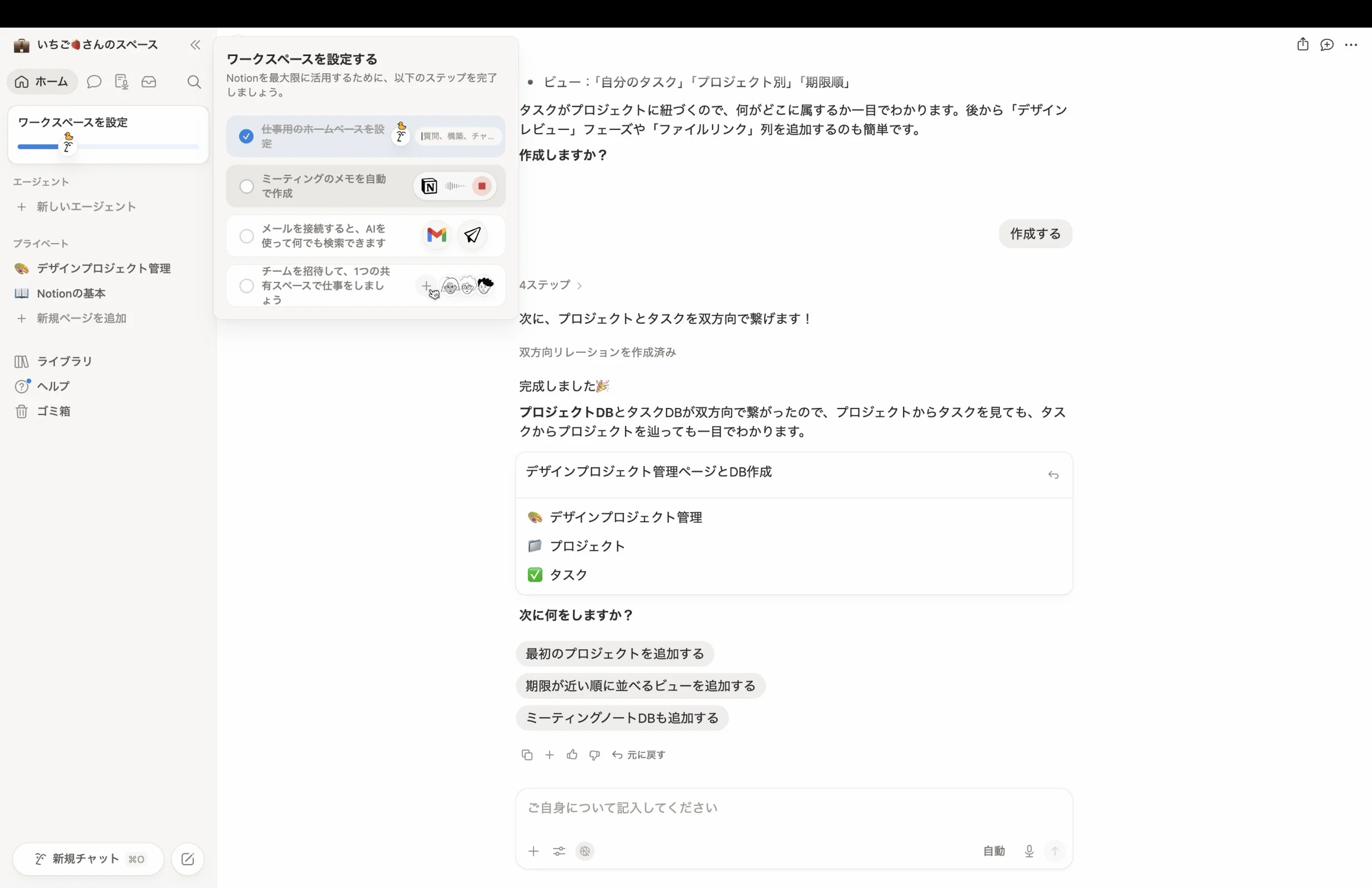Open the 自動 model dropdown

point(994,851)
